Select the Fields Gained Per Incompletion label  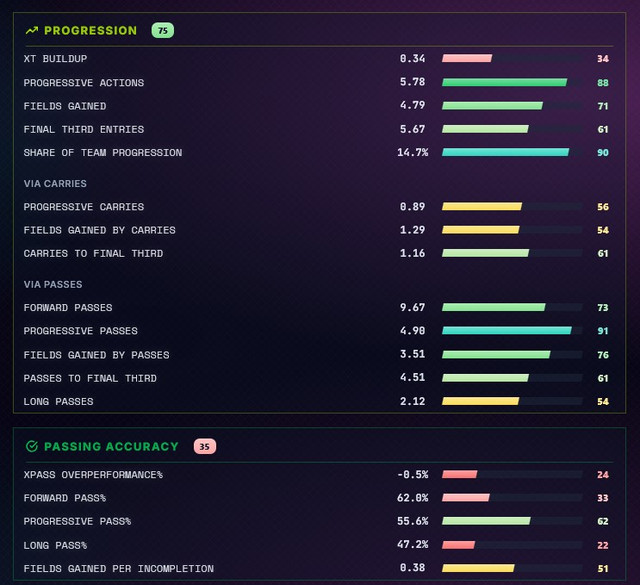click(x=119, y=569)
